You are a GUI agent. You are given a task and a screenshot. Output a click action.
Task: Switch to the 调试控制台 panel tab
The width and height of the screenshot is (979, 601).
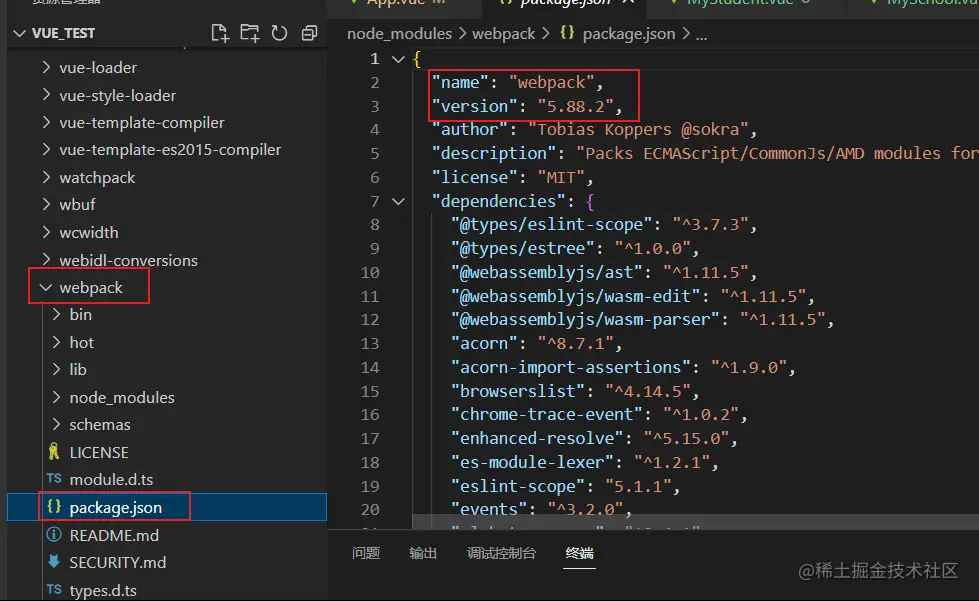pyautogui.click(x=501, y=553)
